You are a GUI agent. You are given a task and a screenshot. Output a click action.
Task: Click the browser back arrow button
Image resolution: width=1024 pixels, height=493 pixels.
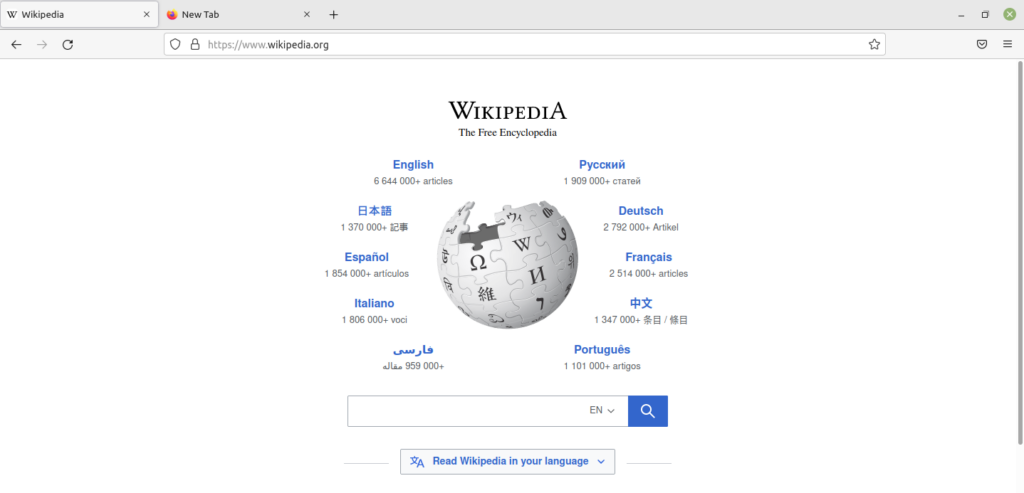16,44
